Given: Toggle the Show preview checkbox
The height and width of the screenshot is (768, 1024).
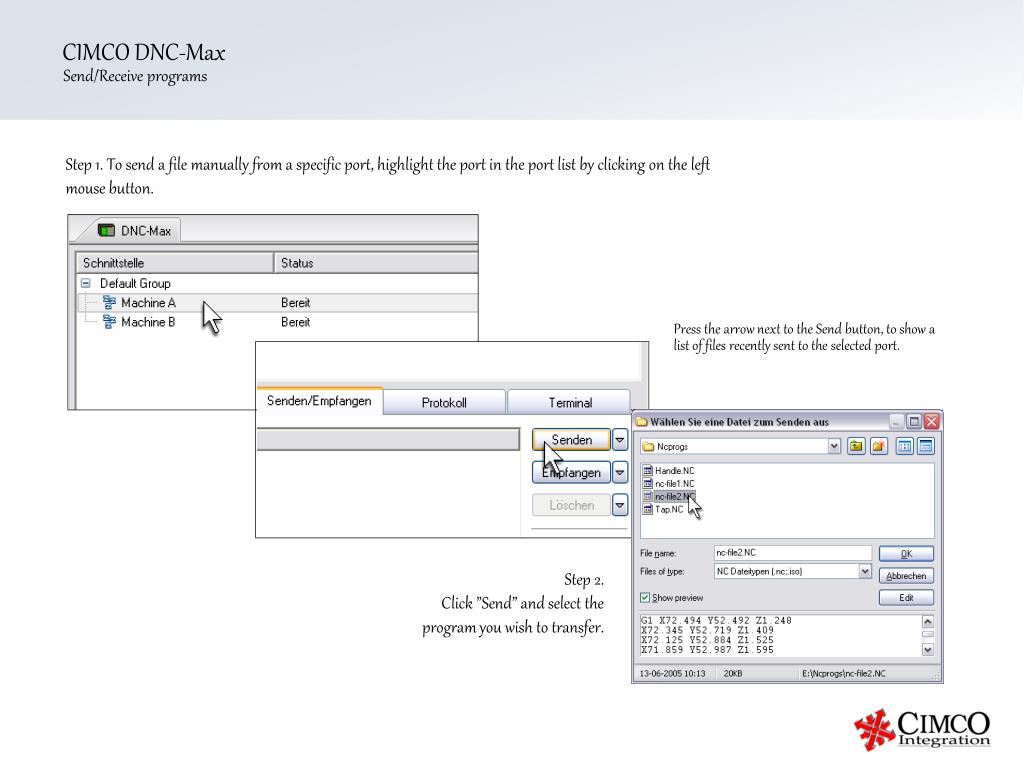Looking at the screenshot, I should (645, 598).
